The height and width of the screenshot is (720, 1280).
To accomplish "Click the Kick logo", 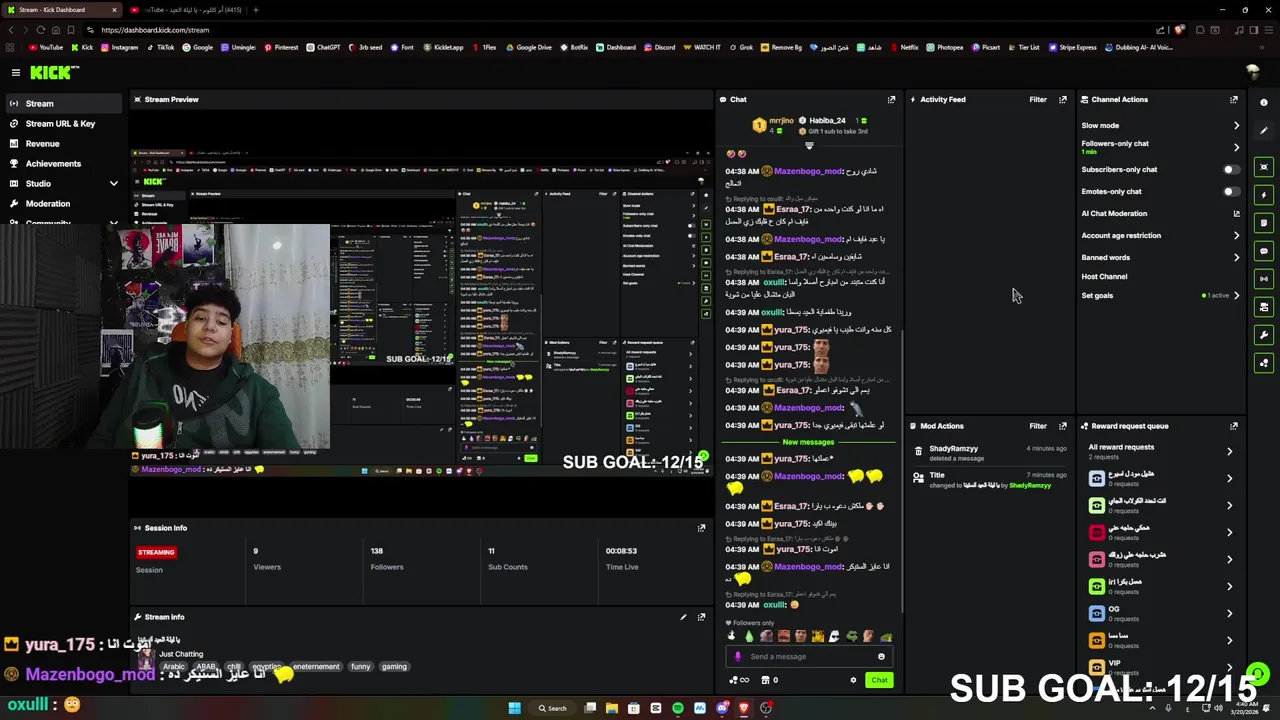I will point(54,72).
